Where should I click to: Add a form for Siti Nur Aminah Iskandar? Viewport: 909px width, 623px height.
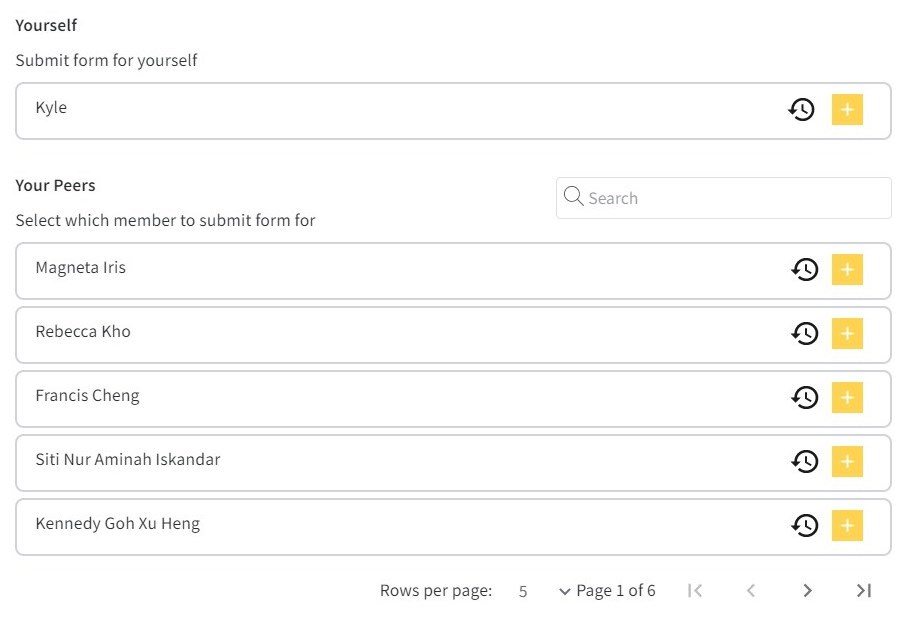point(847,461)
